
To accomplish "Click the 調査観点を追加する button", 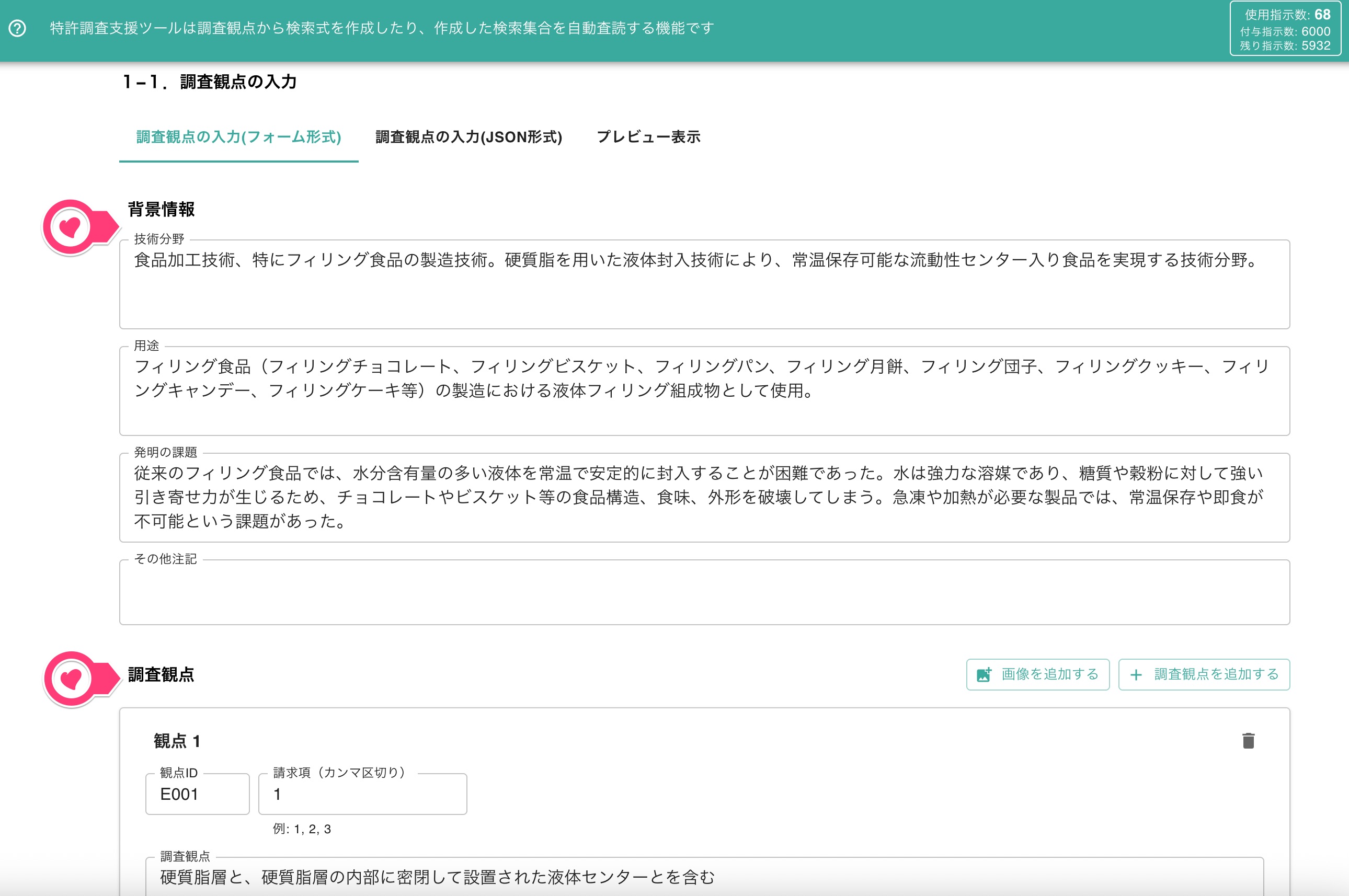I will (1204, 674).
